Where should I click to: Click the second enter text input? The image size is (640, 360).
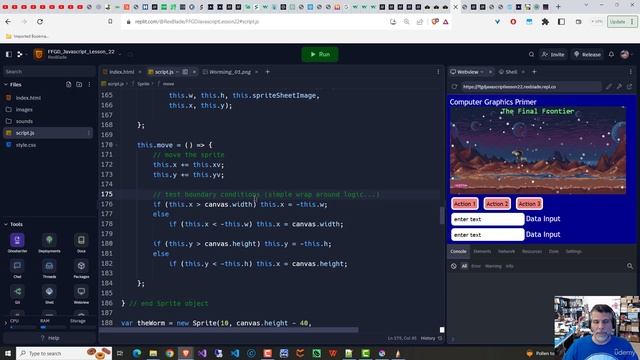point(487,235)
